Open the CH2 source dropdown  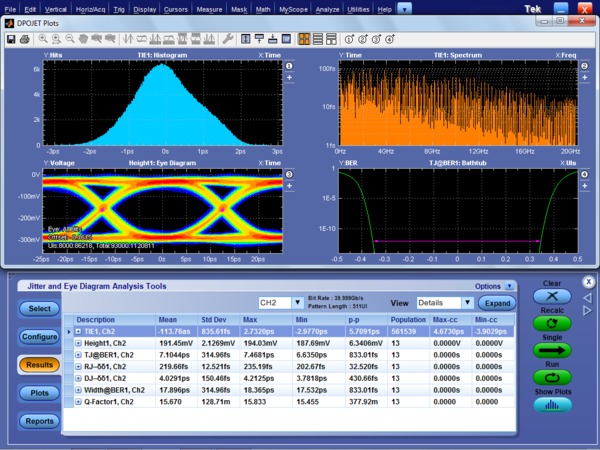(x=280, y=302)
